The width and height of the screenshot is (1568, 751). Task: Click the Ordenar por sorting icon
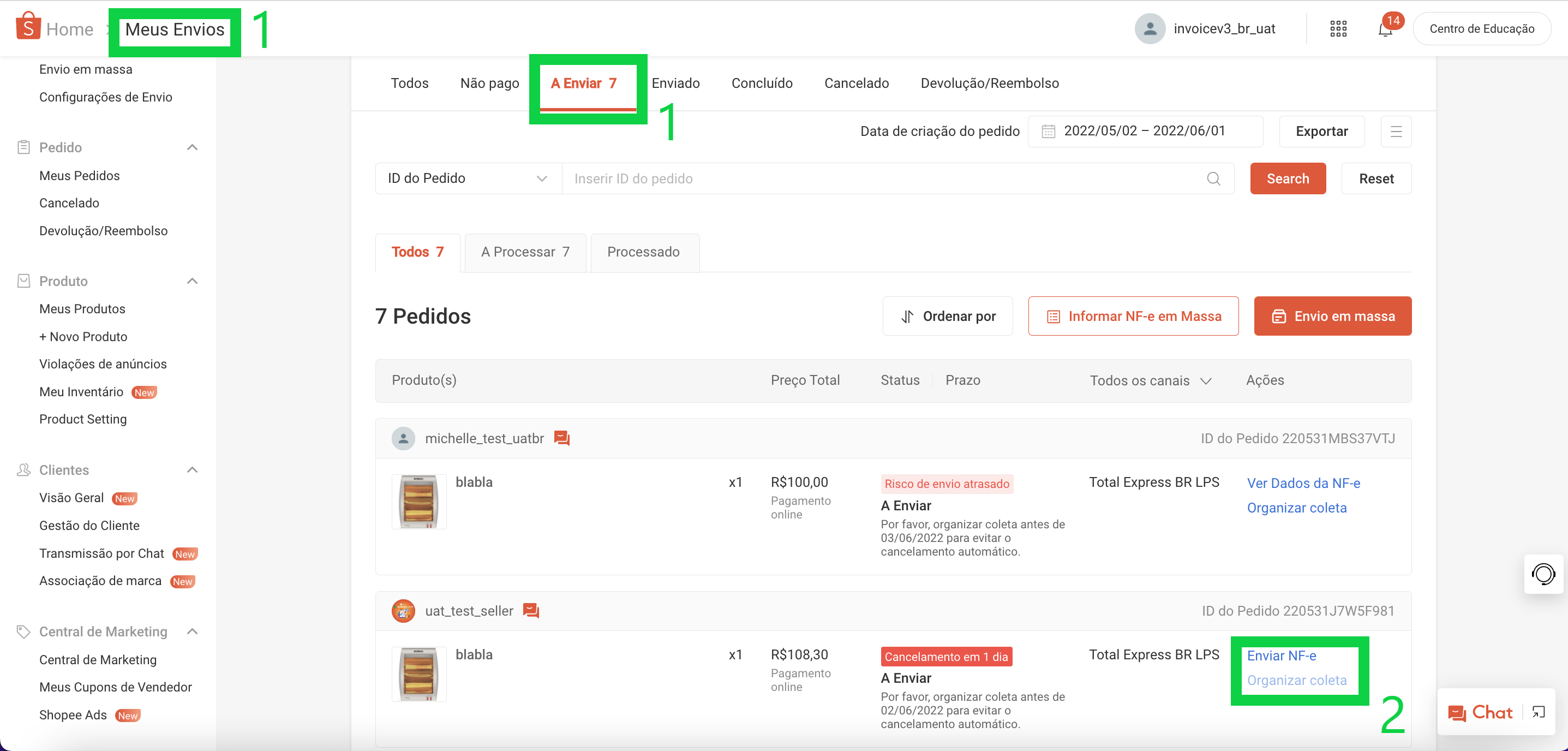[907, 316]
